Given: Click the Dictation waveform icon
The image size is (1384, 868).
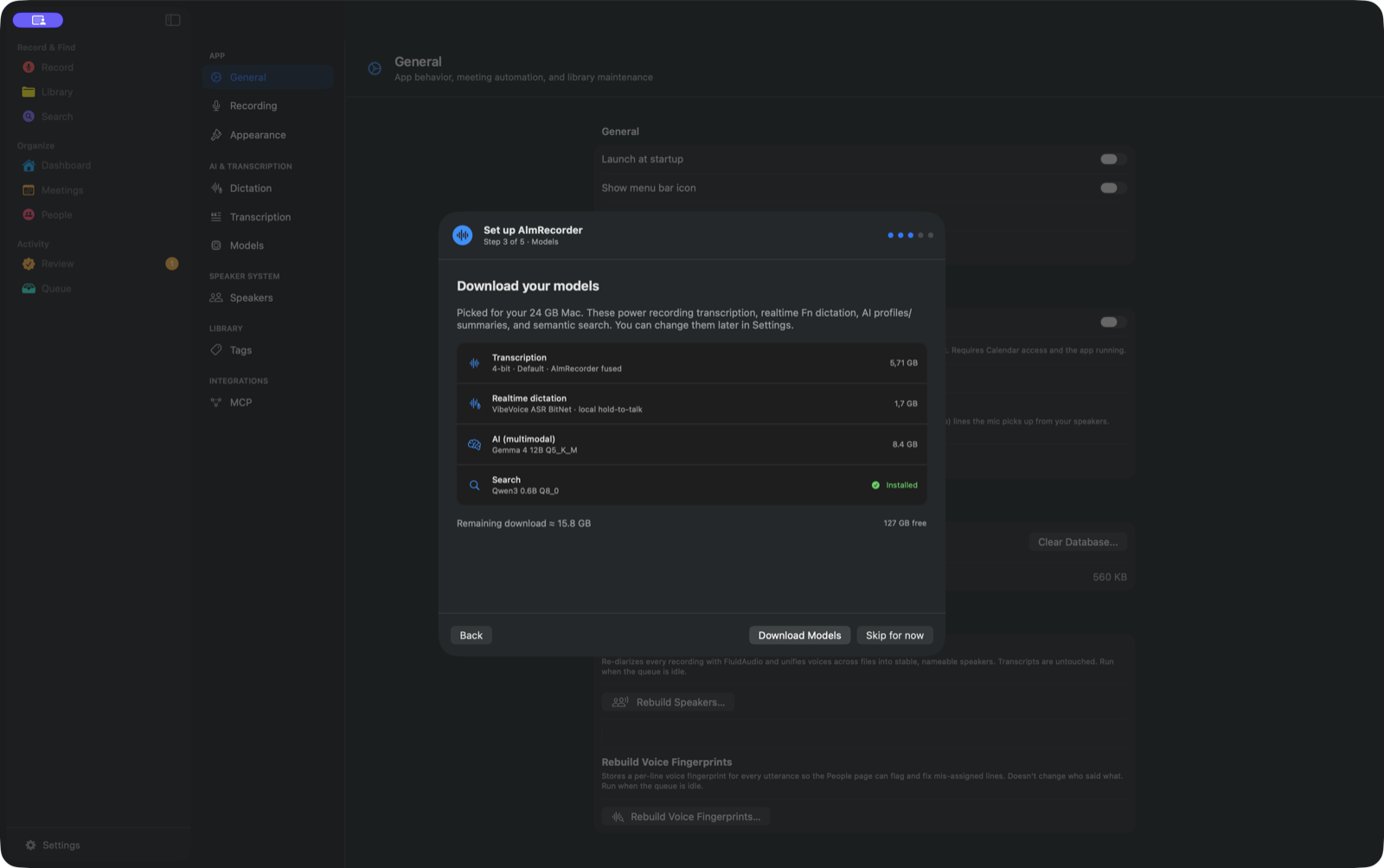Looking at the screenshot, I should 216,188.
